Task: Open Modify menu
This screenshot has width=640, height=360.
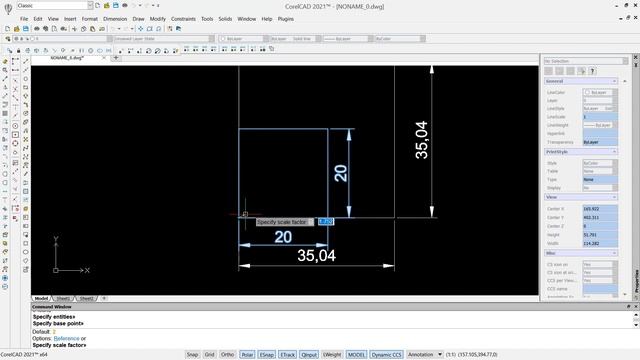Action: (x=158, y=19)
